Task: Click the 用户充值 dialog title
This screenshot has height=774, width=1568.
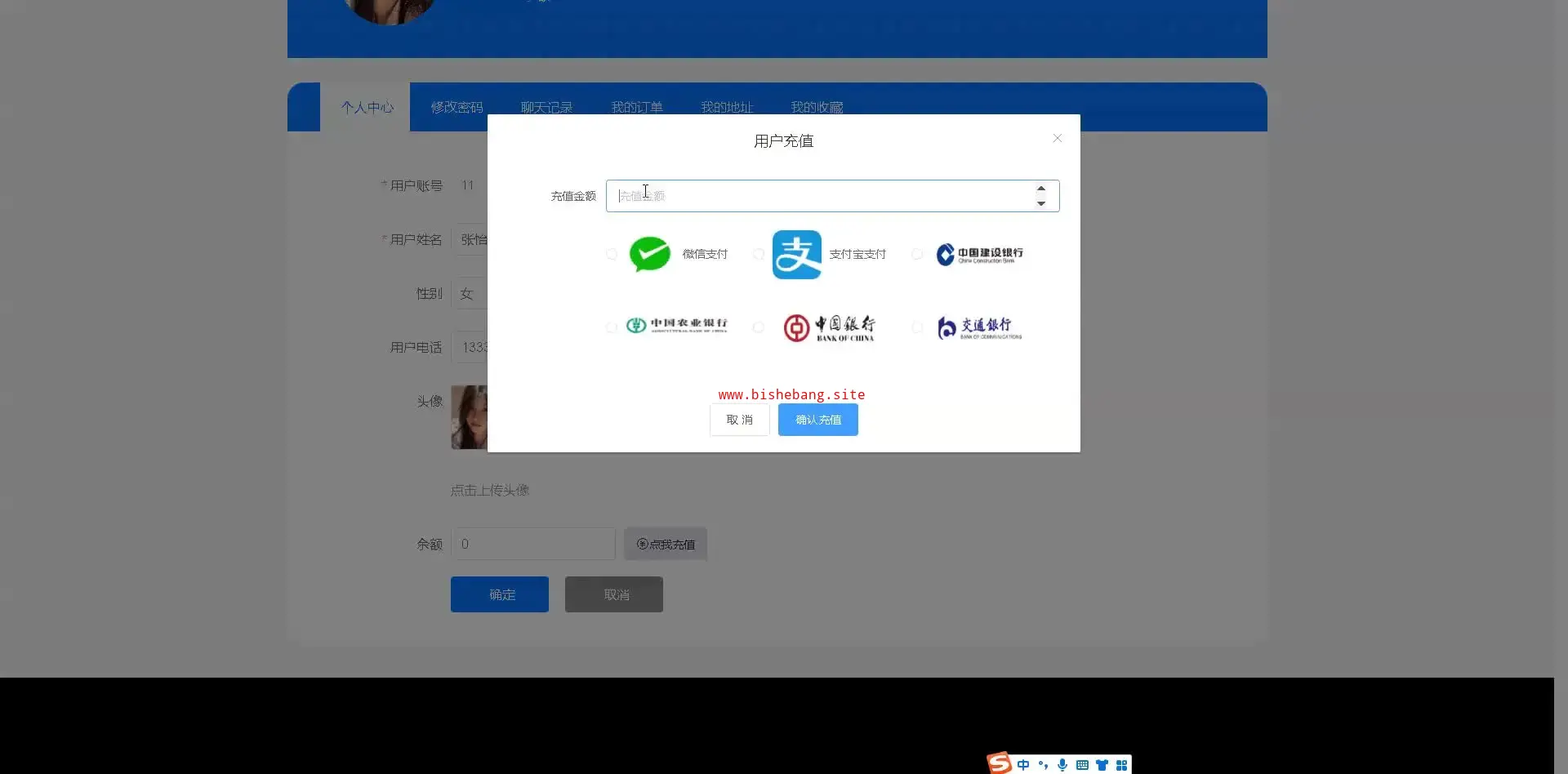Action: click(x=784, y=141)
